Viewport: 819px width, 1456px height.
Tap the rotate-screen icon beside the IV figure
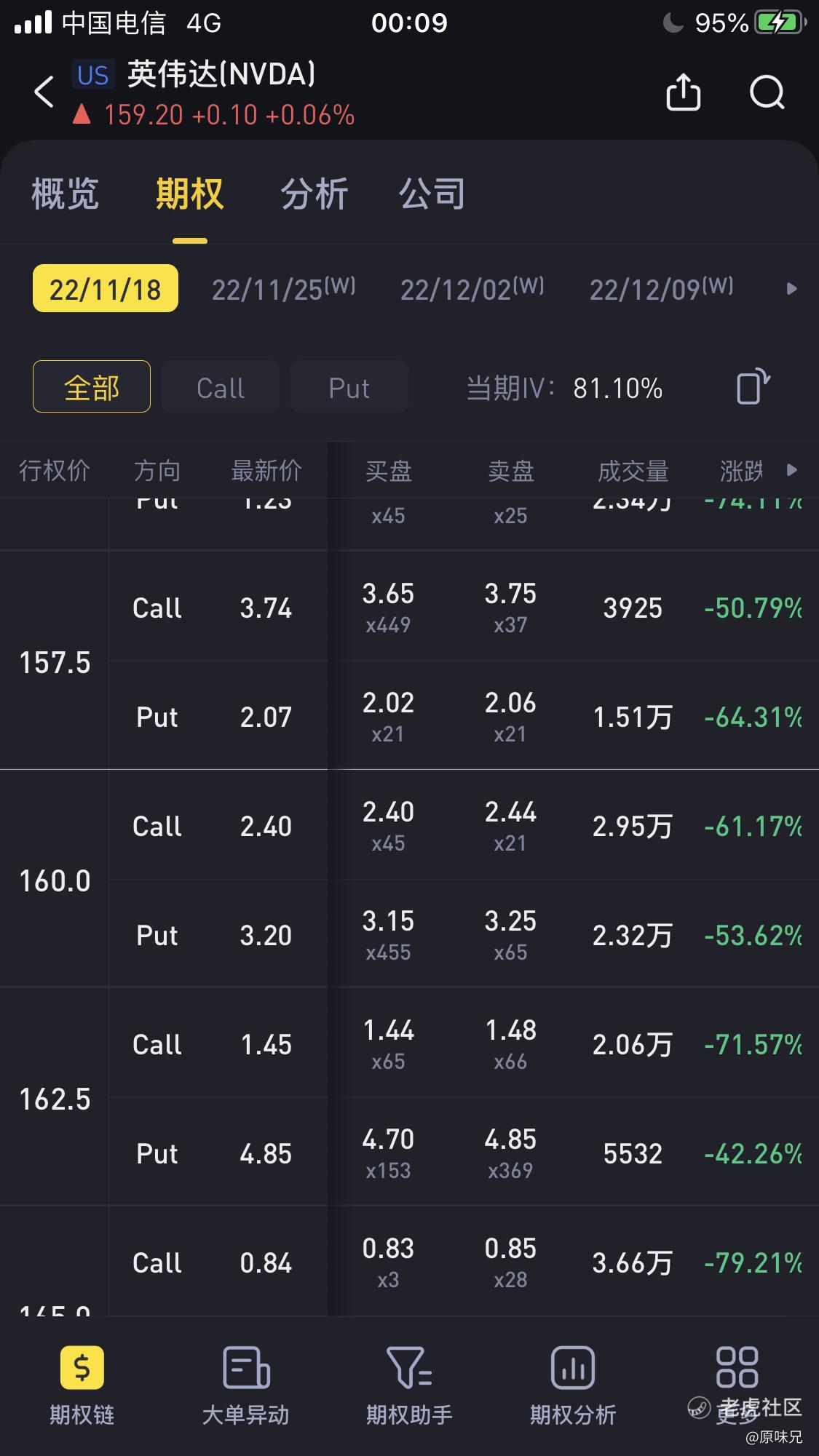click(753, 386)
